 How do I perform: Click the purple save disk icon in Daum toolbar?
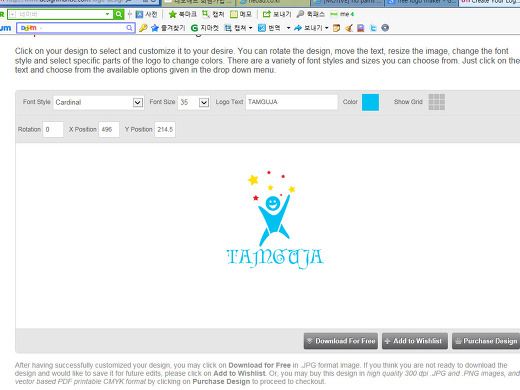360,28
